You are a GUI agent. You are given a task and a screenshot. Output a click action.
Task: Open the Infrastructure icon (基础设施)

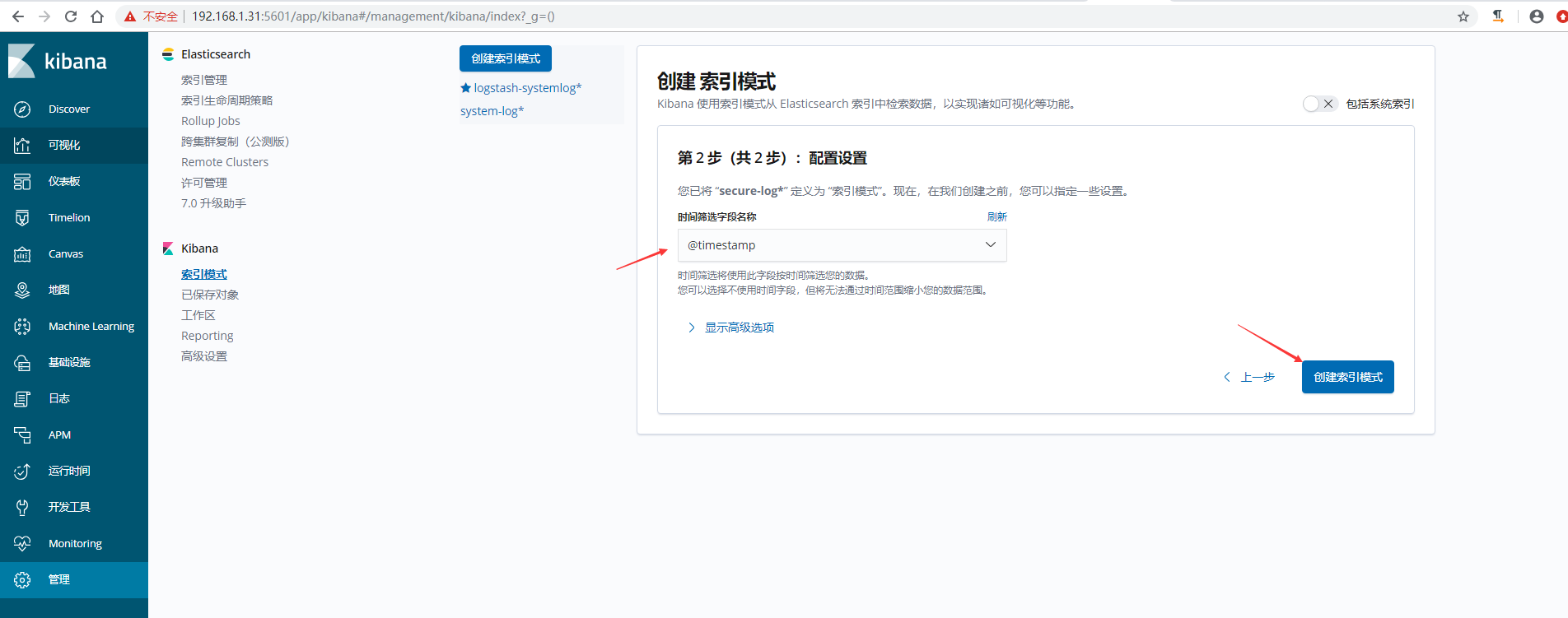pos(22,362)
